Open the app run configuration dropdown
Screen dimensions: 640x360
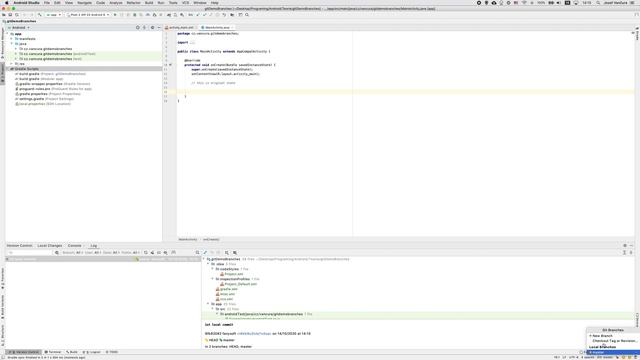[x=53, y=15]
